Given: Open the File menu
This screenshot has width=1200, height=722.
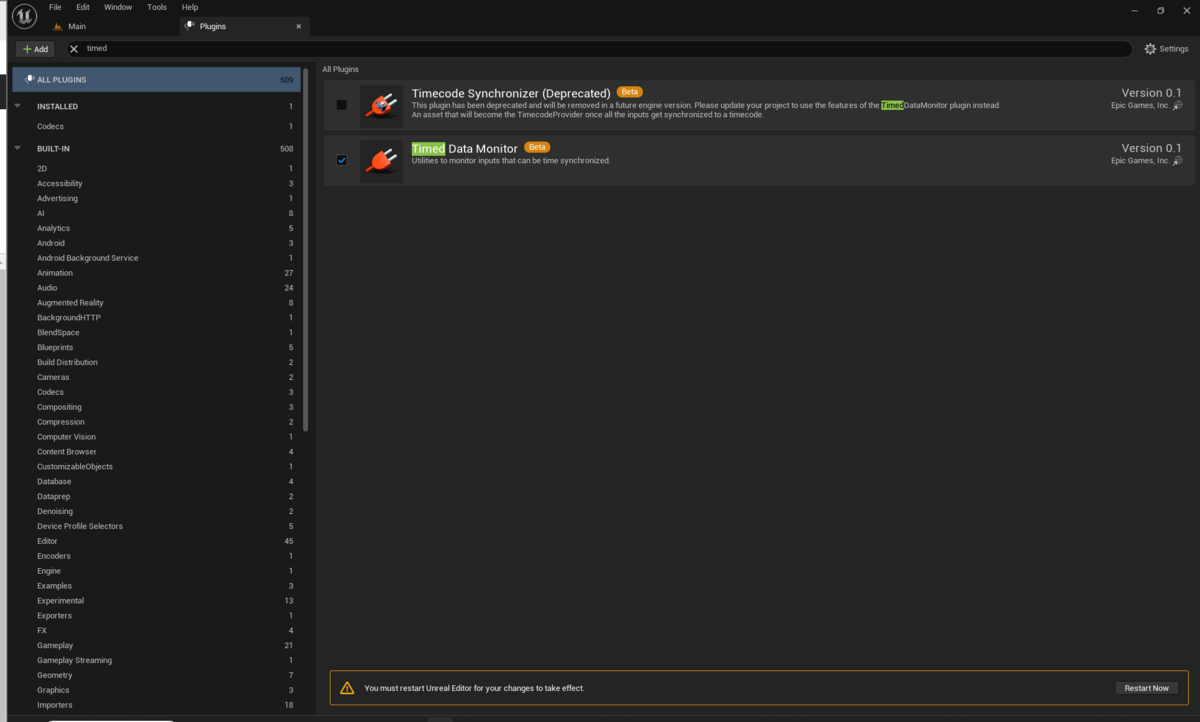Looking at the screenshot, I should coord(56,7).
